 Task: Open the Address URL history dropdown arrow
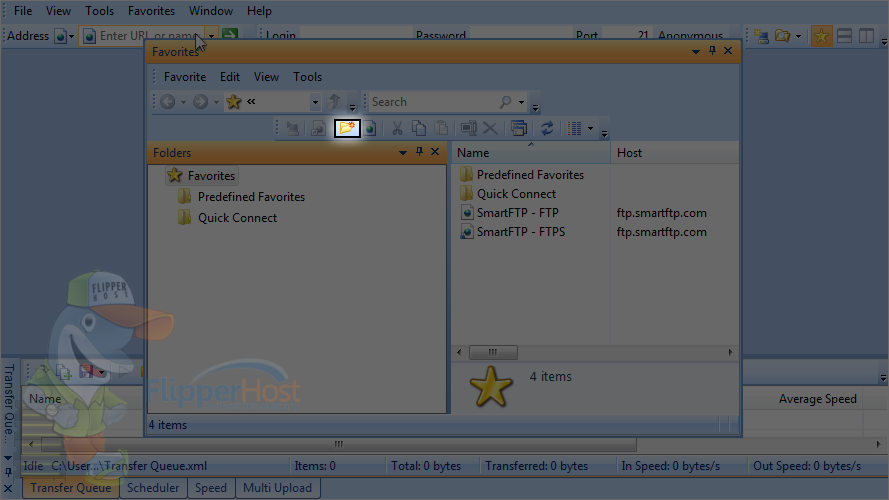(x=211, y=36)
